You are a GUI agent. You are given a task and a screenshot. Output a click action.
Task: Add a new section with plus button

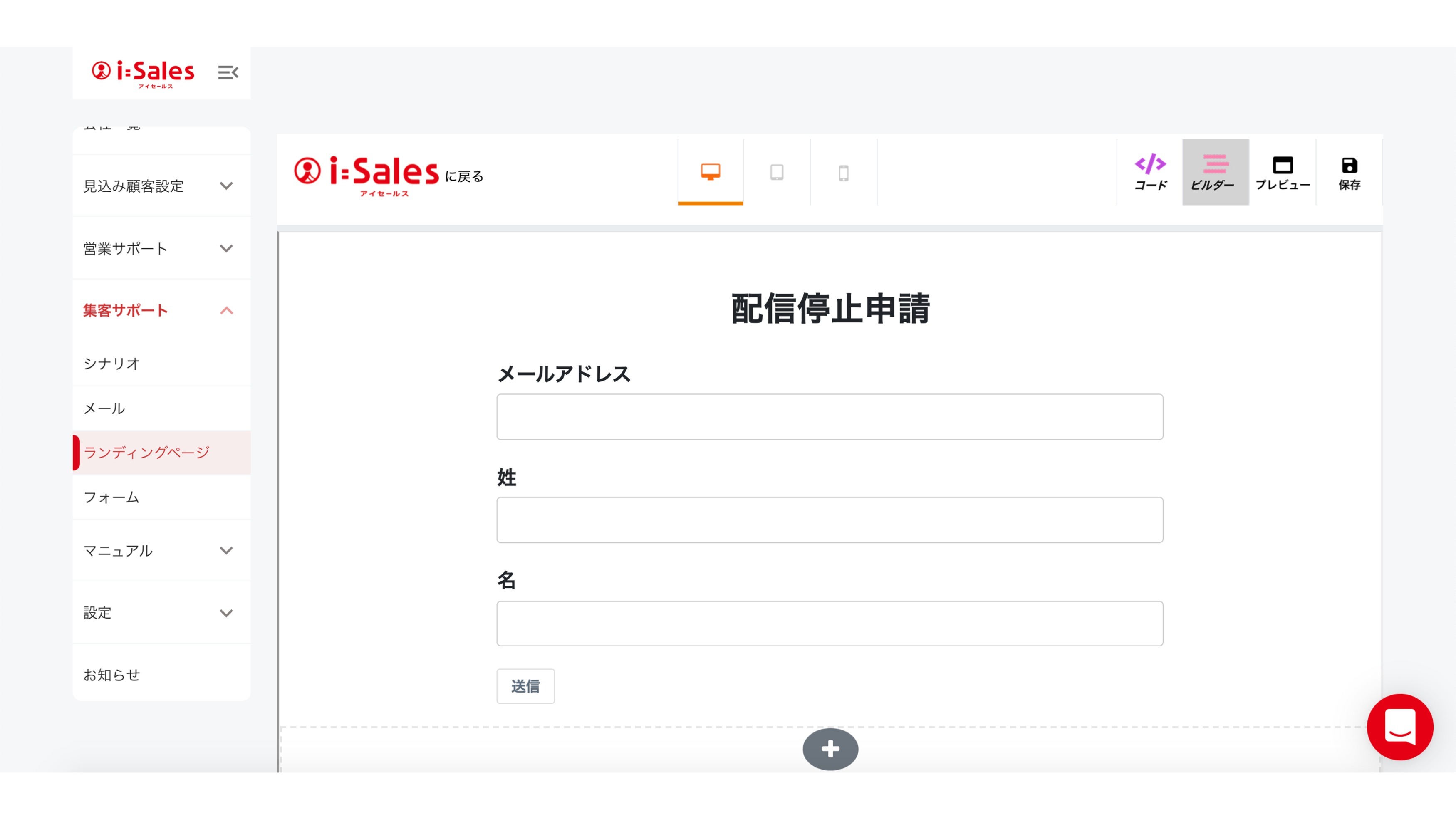(830, 749)
